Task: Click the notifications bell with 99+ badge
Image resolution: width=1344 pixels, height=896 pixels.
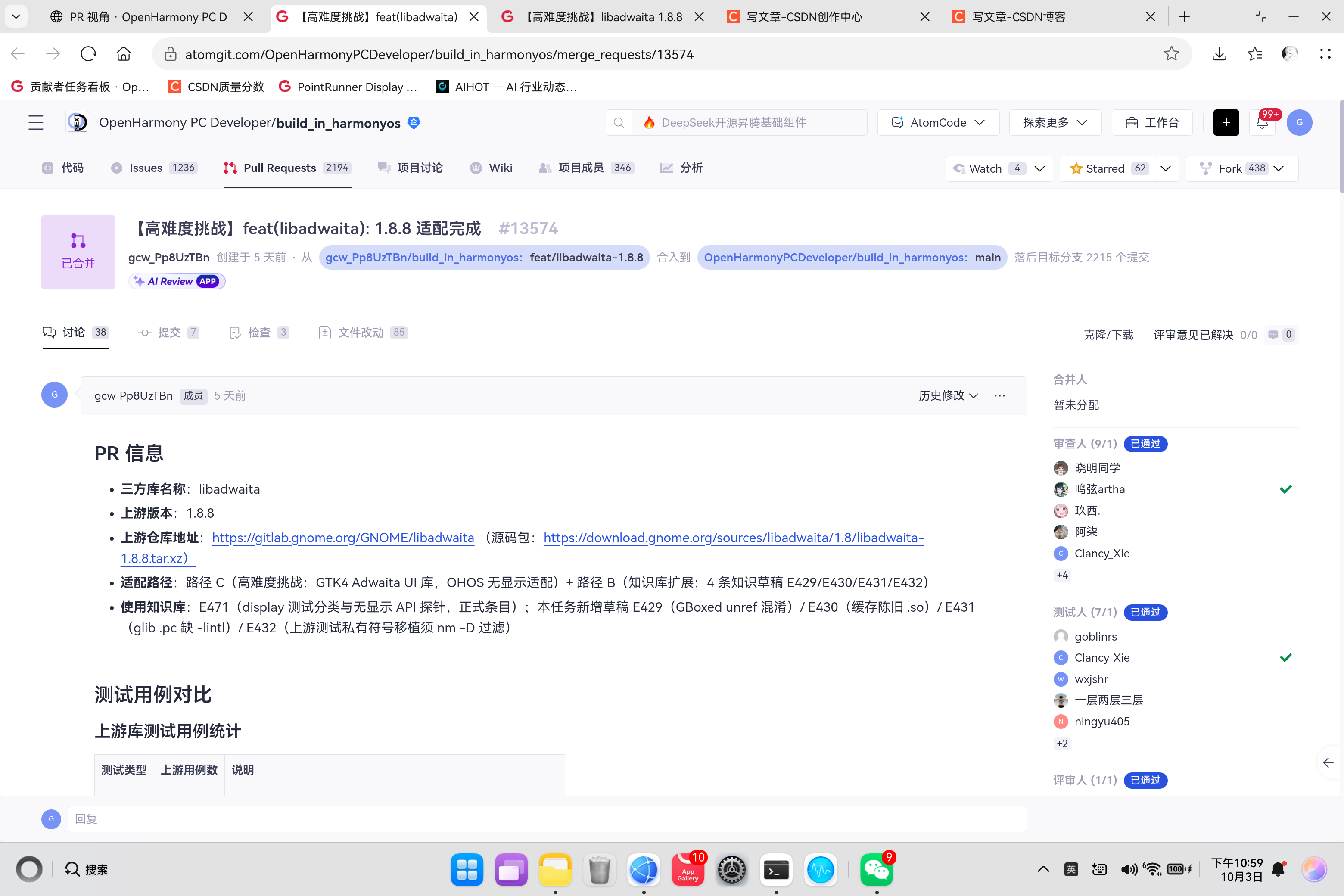Action: point(1262,123)
